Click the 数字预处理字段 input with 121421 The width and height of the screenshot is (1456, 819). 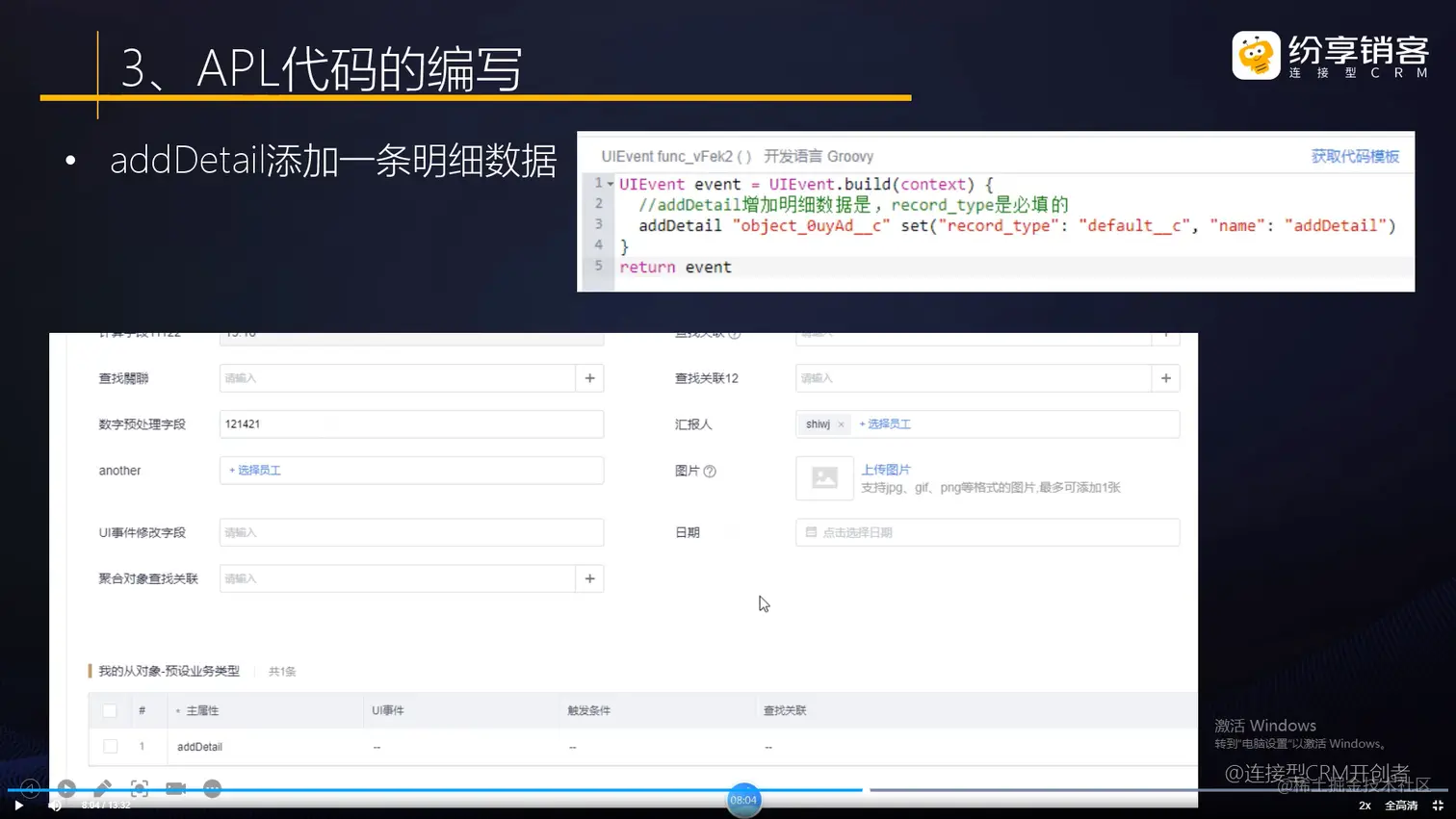(411, 424)
